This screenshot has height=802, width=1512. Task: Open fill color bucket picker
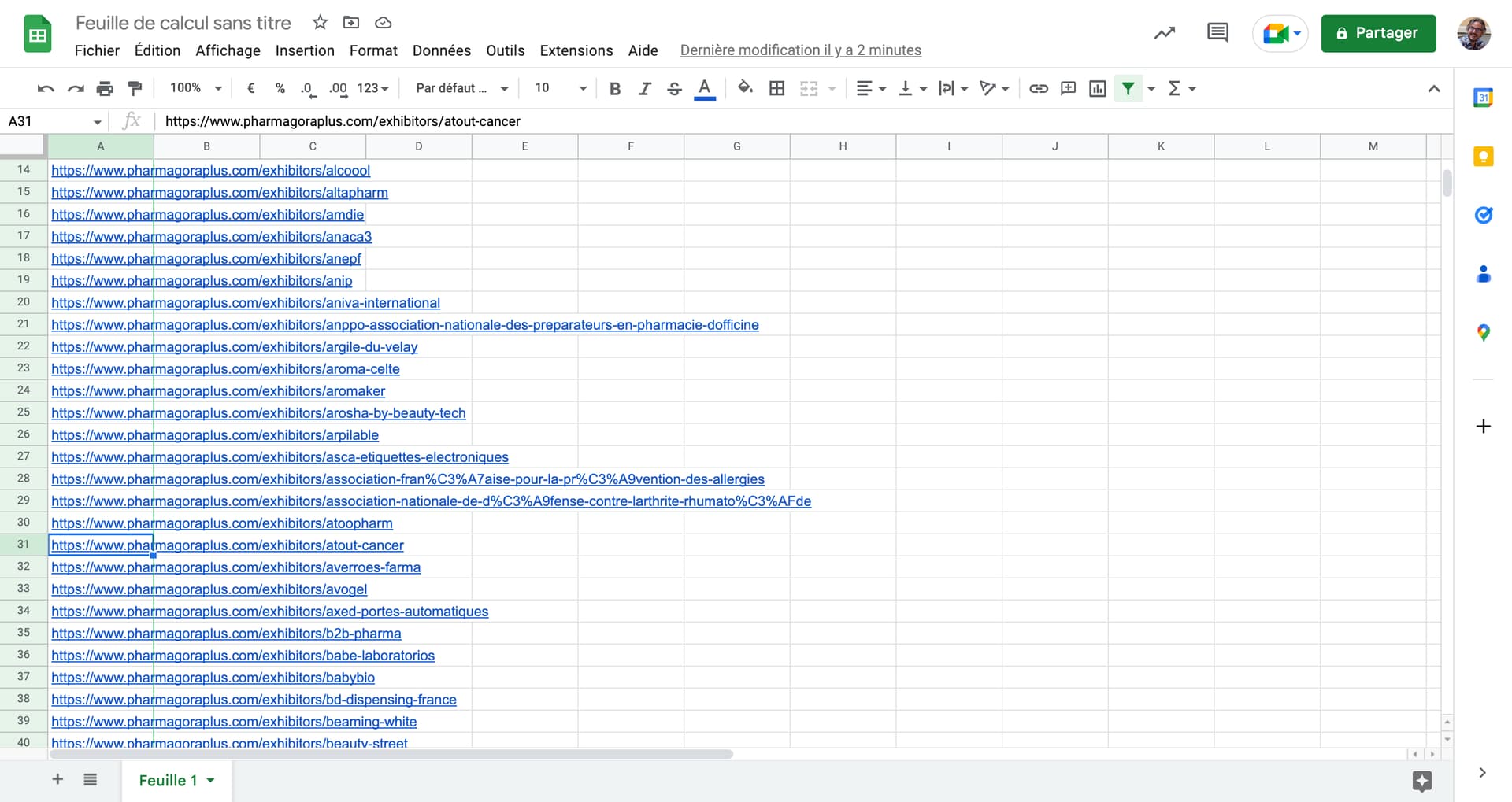pyautogui.click(x=745, y=88)
